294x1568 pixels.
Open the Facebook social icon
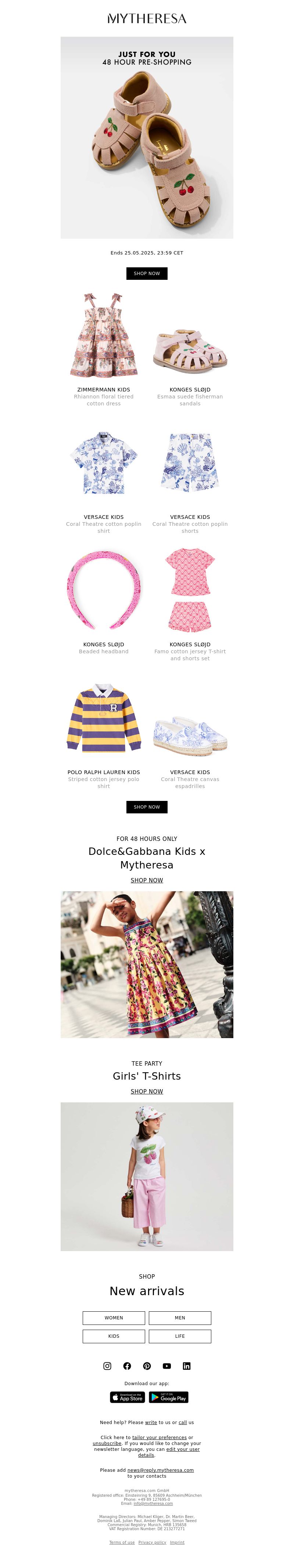point(127,1366)
